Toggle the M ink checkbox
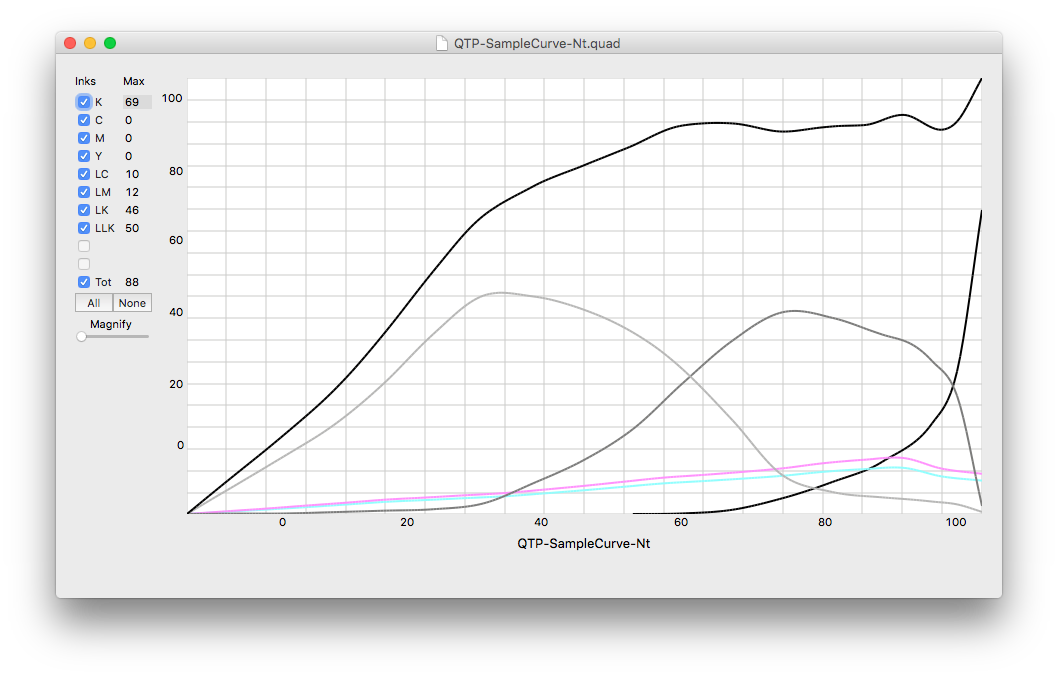Viewport: 1058px width, 678px height. tap(84, 138)
